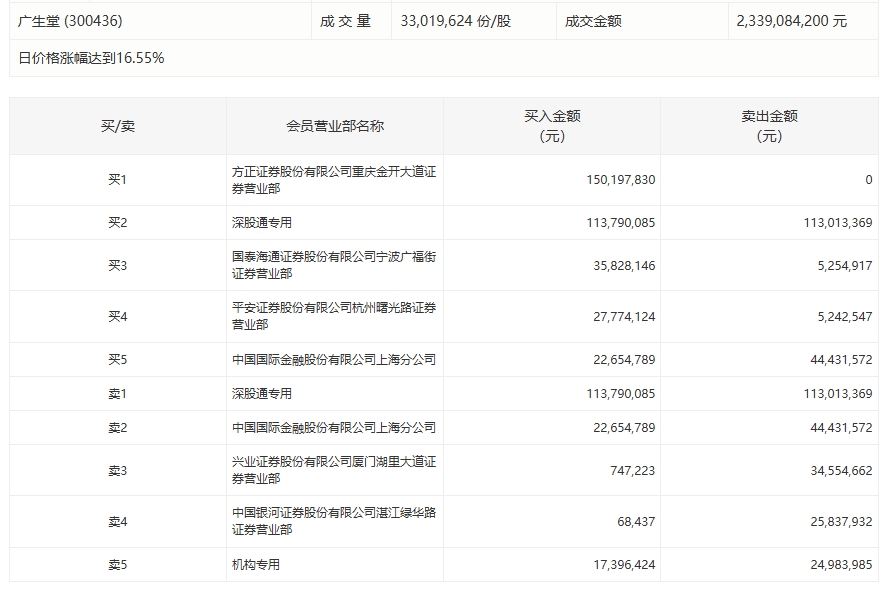Select buy amount 35,828,146
The width and height of the screenshot is (888, 594).
pos(624,265)
